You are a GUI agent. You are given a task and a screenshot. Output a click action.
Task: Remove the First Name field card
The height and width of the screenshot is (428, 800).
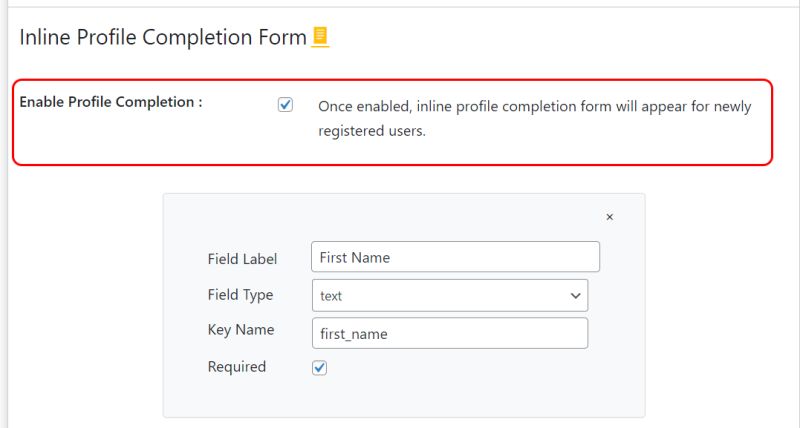tap(610, 217)
